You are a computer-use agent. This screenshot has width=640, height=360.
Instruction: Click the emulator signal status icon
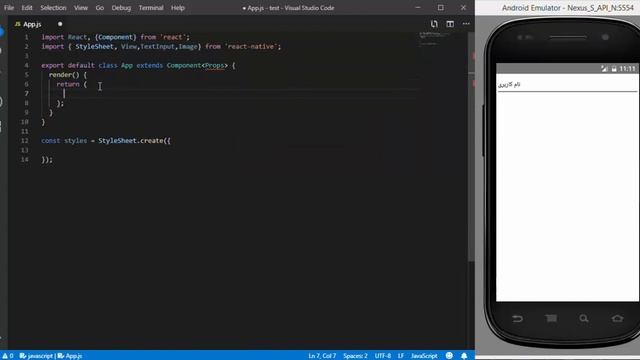[604, 69]
